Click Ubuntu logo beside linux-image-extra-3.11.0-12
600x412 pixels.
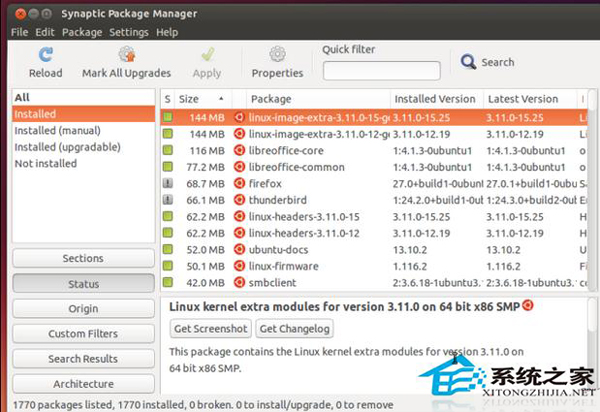click(239, 134)
